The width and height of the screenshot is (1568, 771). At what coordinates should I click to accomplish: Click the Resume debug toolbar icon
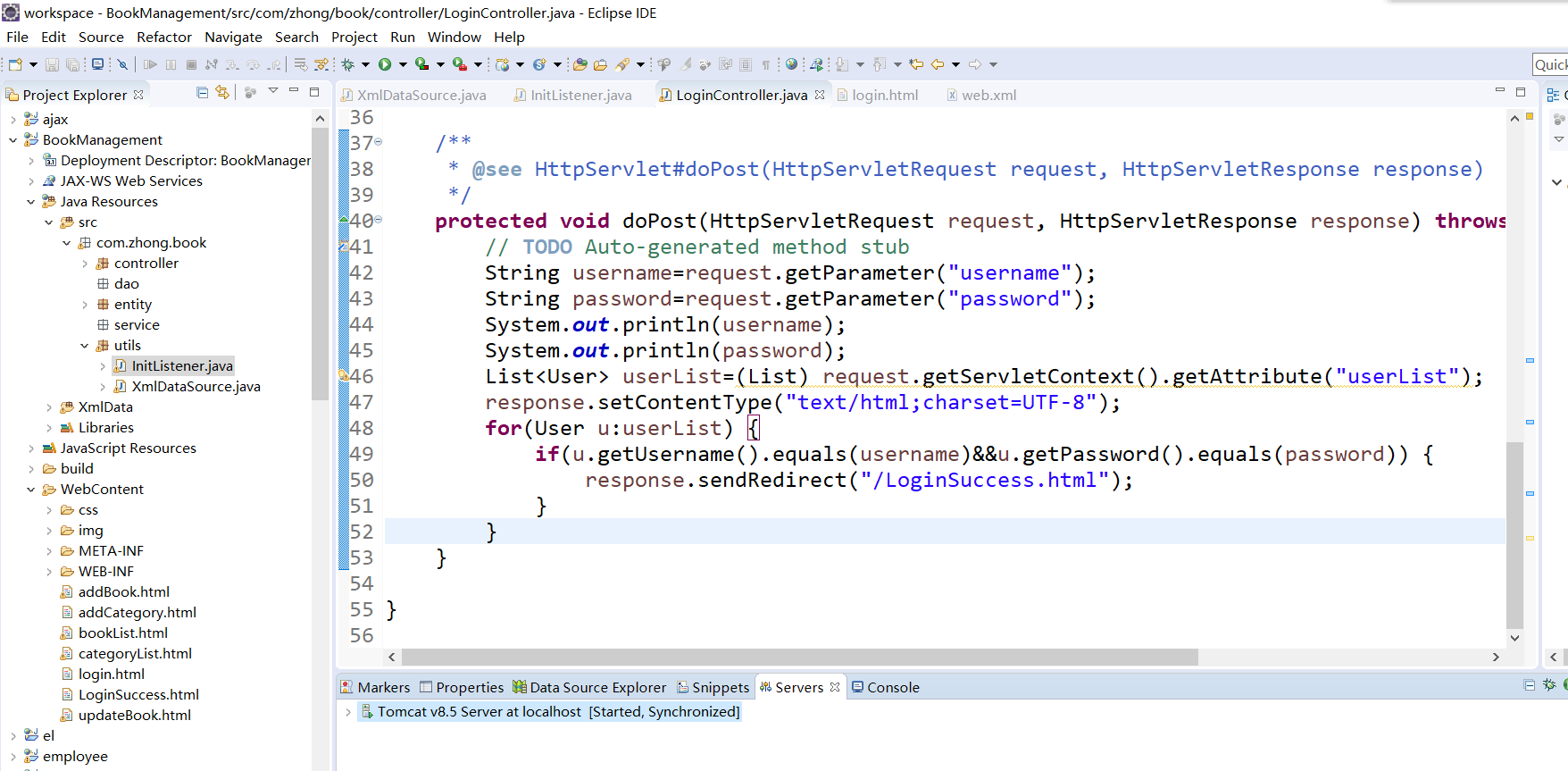pos(150,64)
